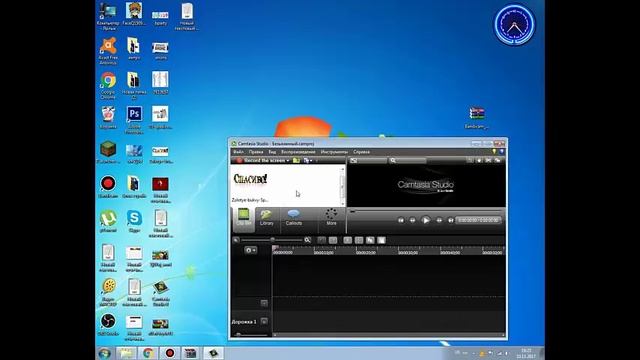Screen dimensions: 640x360
Task: Jump to previous clip in preview
Action: pyautogui.click(x=401, y=220)
